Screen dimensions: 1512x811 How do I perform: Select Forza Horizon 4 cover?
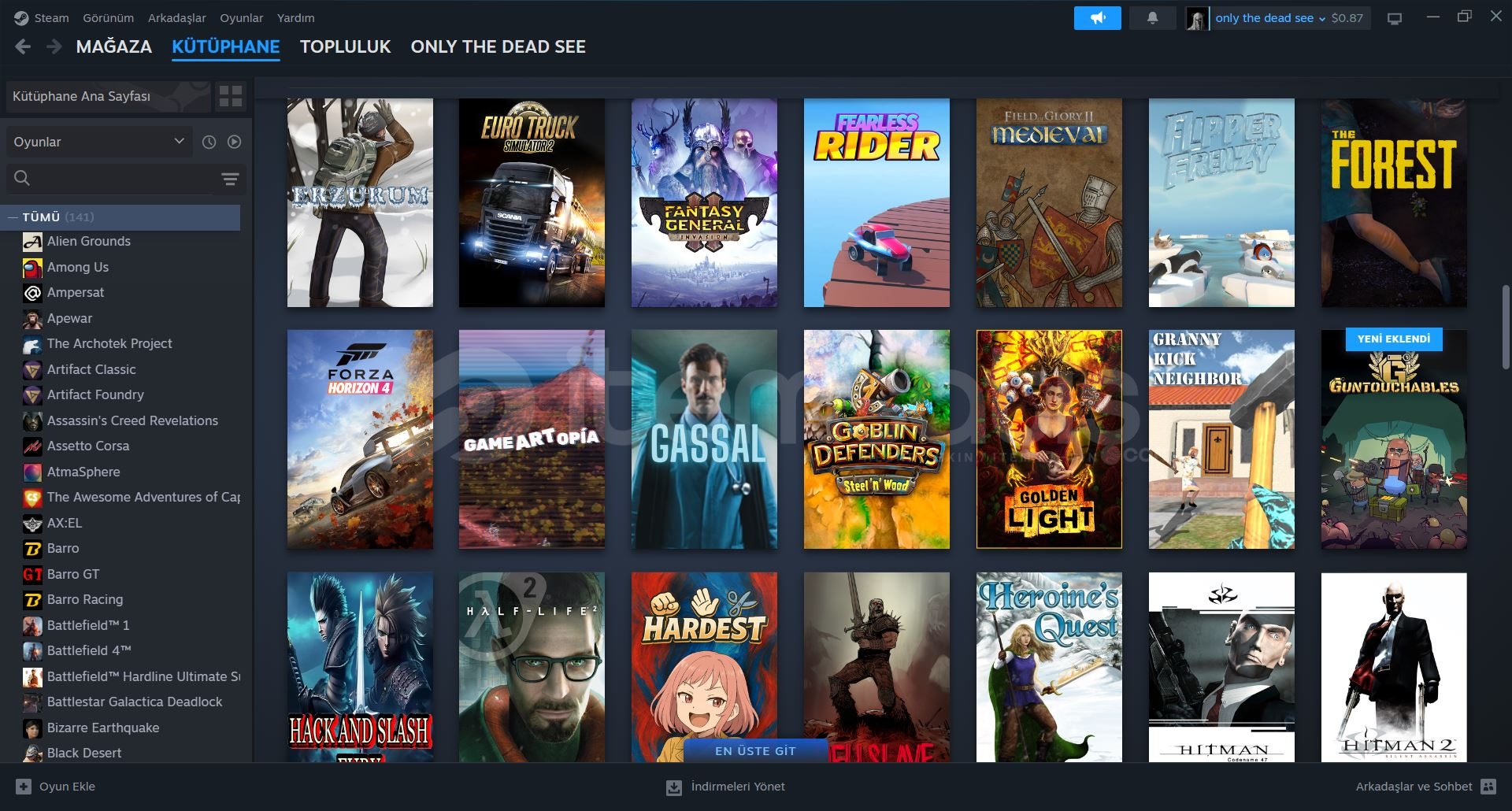coord(360,439)
